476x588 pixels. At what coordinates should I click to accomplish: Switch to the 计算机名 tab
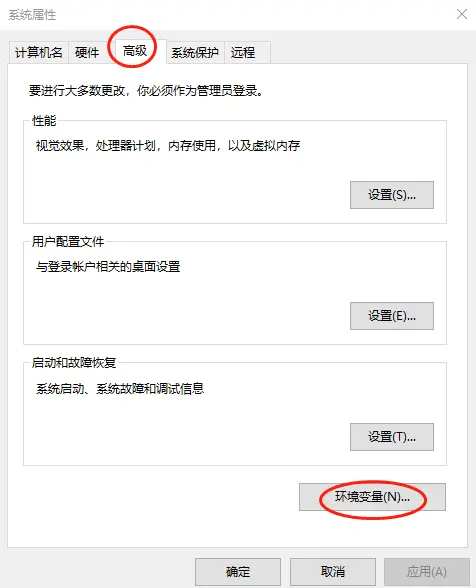coord(39,52)
